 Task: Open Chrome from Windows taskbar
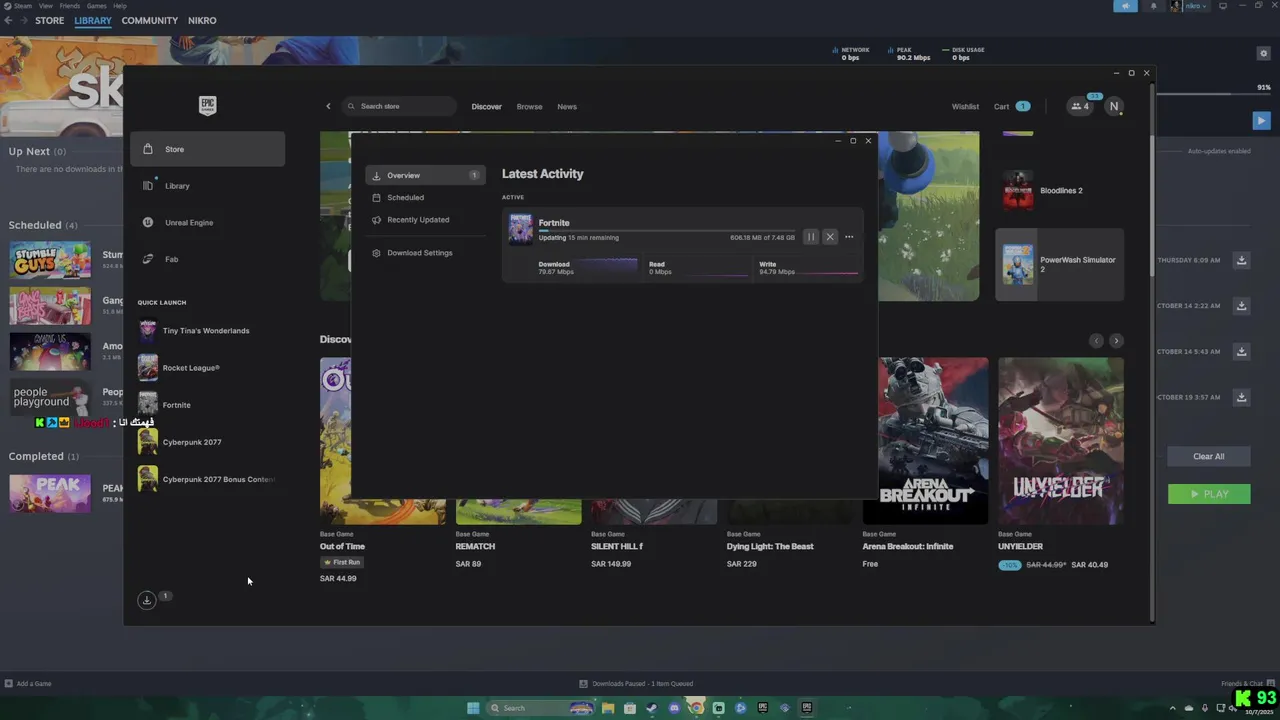click(696, 708)
